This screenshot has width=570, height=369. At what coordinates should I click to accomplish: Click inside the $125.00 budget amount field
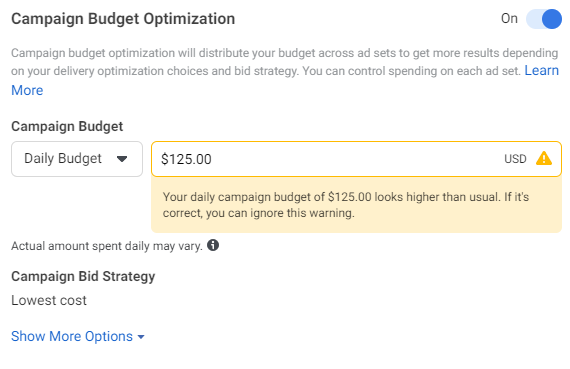(x=356, y=159)
